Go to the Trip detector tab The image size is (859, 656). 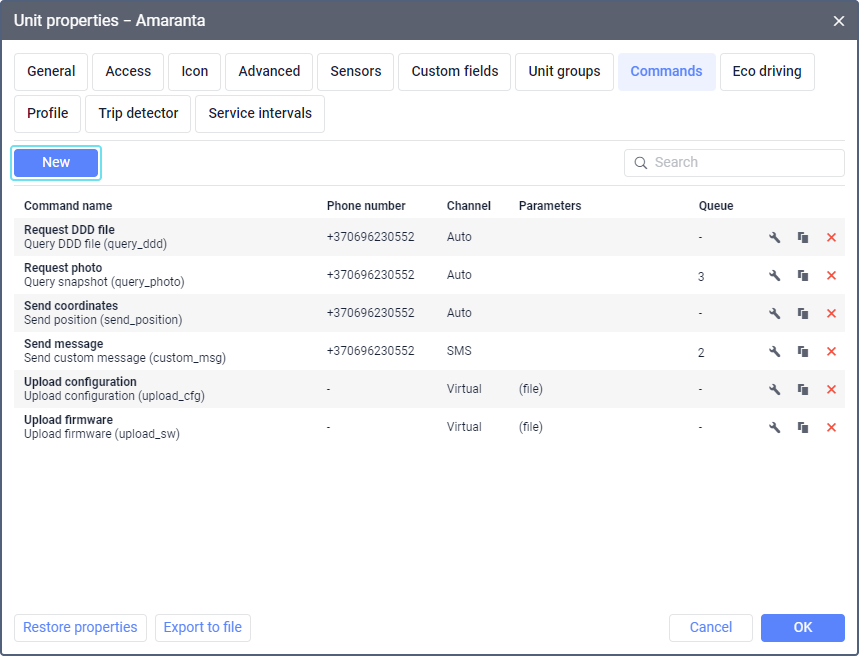click(138, 114)
